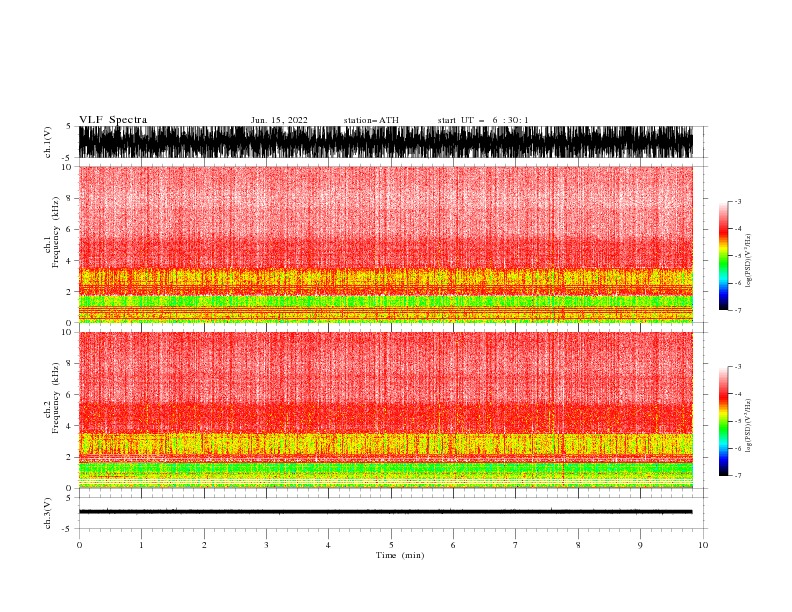Click inside the ch.1 spectrogram plot

[385, 244]
